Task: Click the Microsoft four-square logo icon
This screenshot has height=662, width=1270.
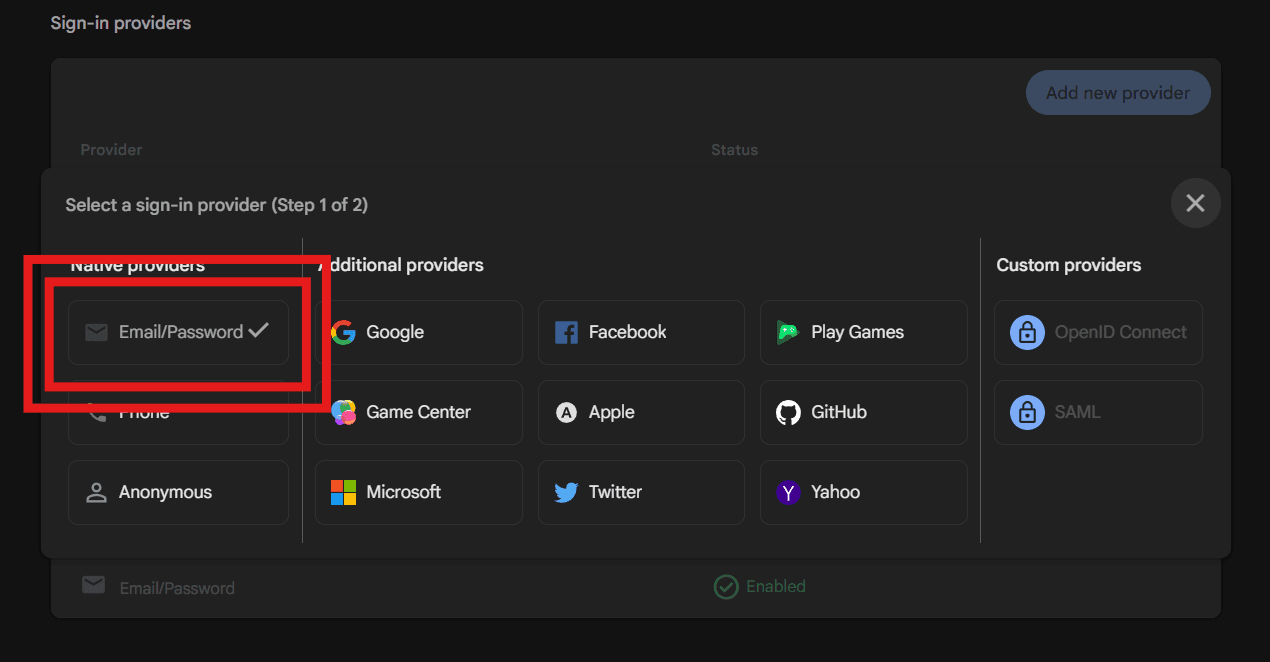Action: (344, 492)
